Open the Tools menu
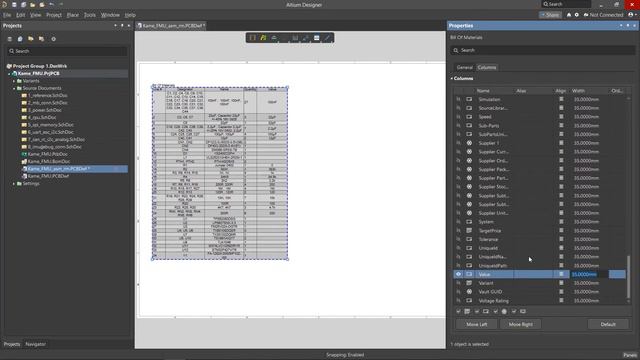640x360 pixels. pyautogui.click(x=89, y=15)
